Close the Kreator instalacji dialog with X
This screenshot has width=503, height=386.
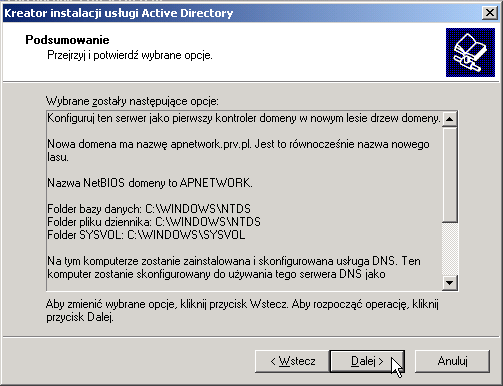(x=490, y=13)
